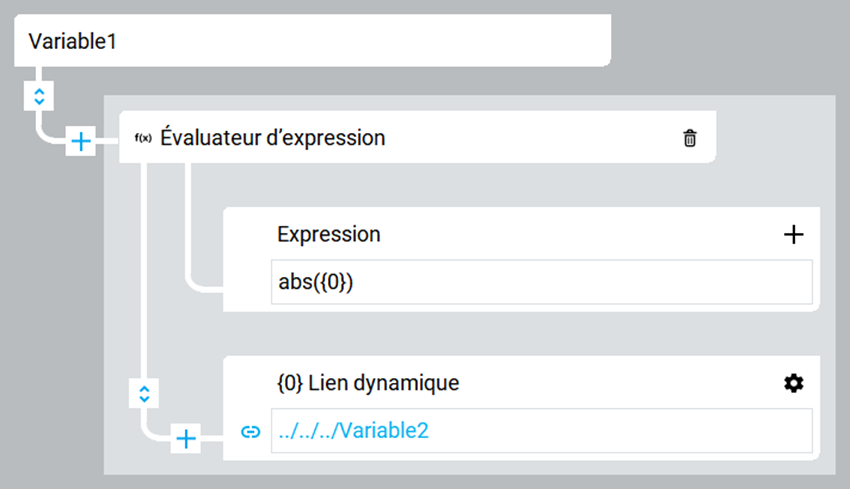Open the Lien dynamique gear settings
850x489 pixels.
click(x=794, y=383)
